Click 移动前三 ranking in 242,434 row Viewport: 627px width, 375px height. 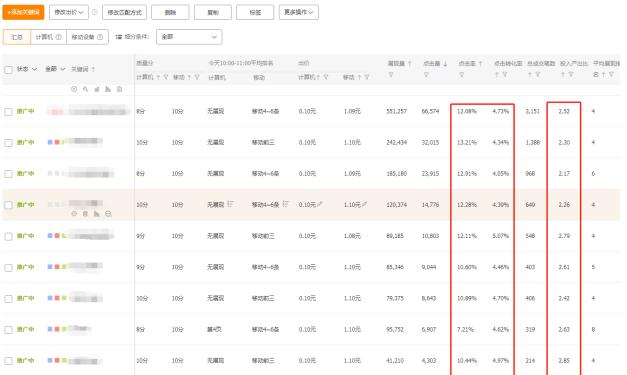(263, 142)
